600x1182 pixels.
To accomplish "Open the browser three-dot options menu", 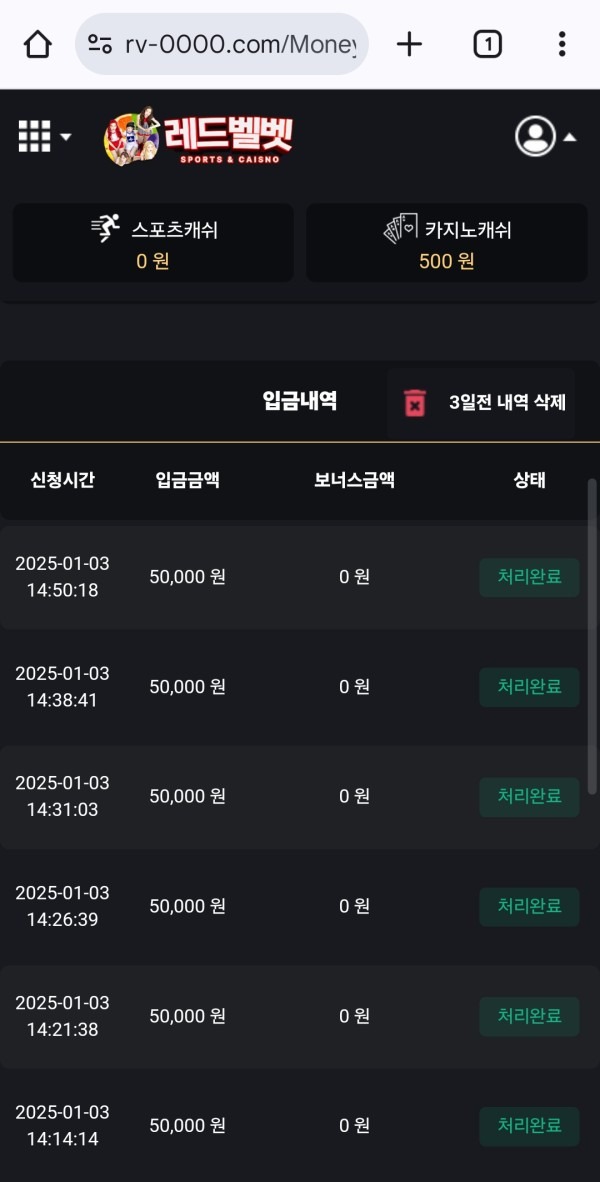I will 562,44.
